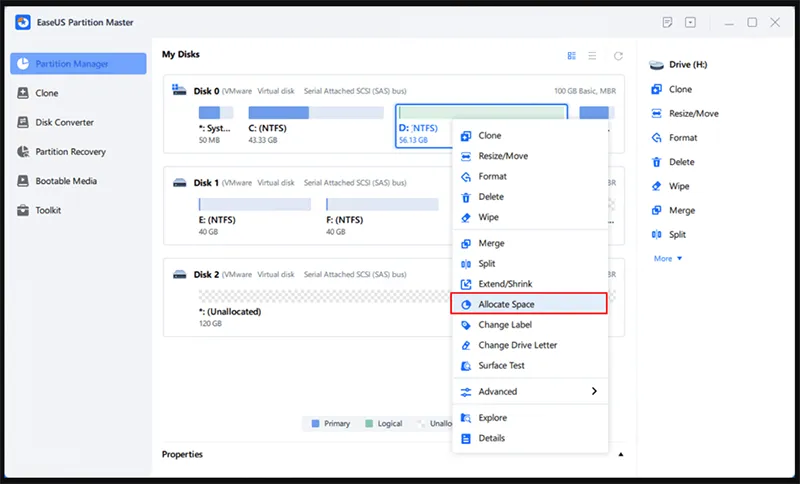Open the feedback note icon in title bar

(667, 22)
